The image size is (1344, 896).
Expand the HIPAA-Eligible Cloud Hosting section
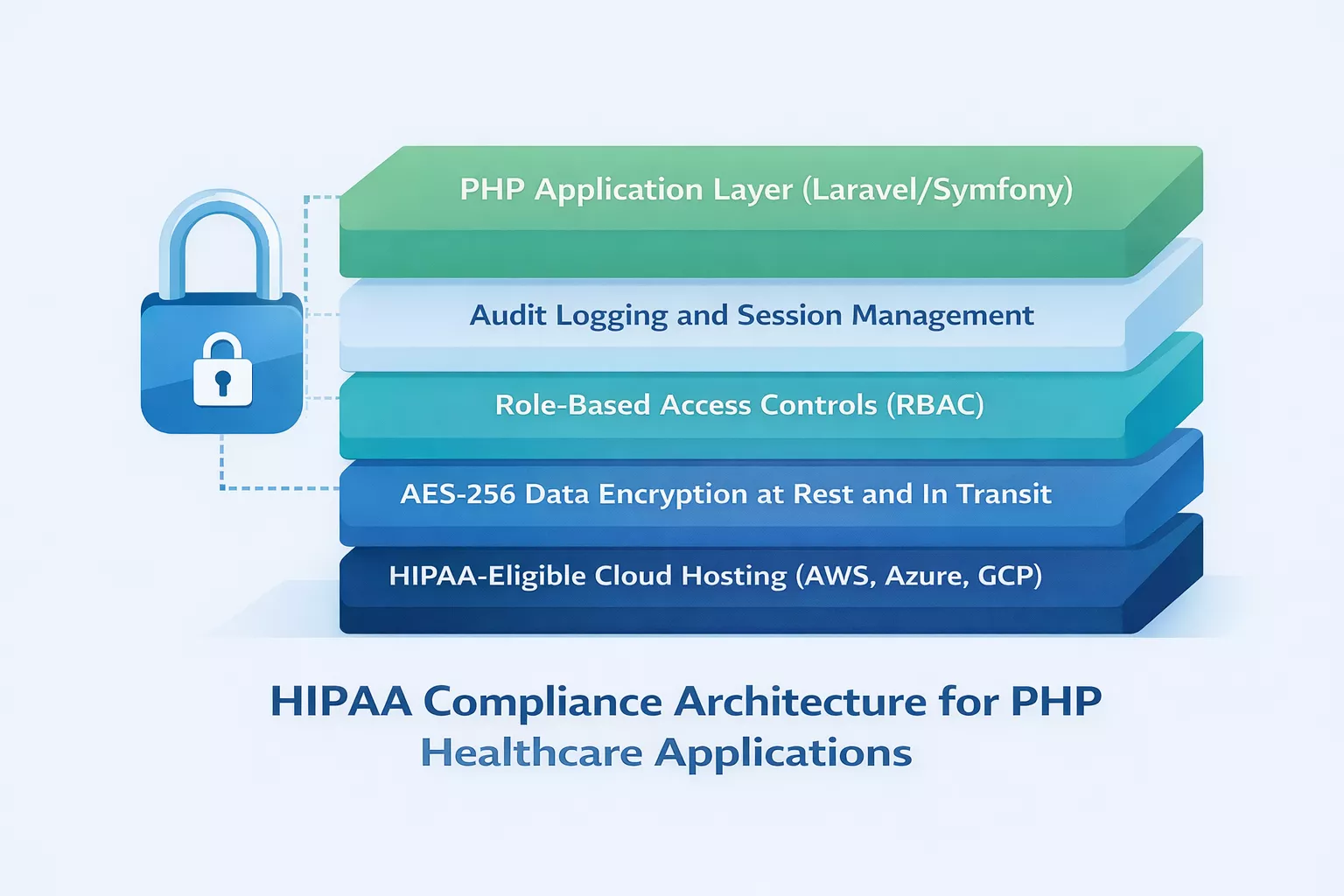click(x=717, y=576)
